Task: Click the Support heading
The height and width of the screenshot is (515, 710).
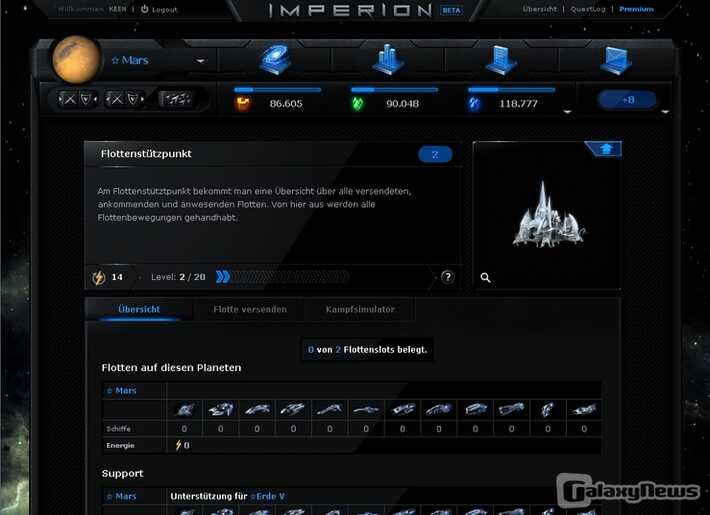Action: click(x=122, y=474)
